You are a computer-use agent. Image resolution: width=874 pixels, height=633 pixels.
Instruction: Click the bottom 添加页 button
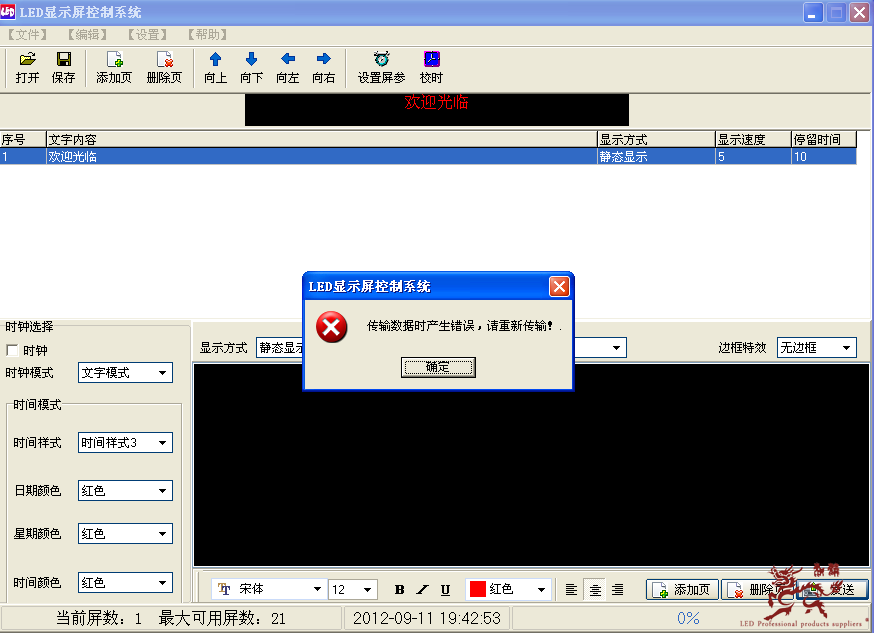(682, 590)
